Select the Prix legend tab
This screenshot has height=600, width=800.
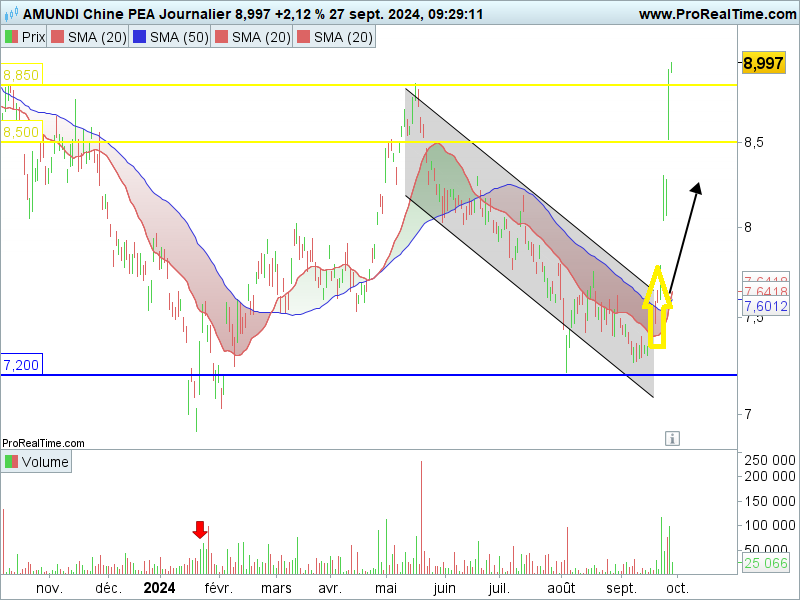(24, 37)
